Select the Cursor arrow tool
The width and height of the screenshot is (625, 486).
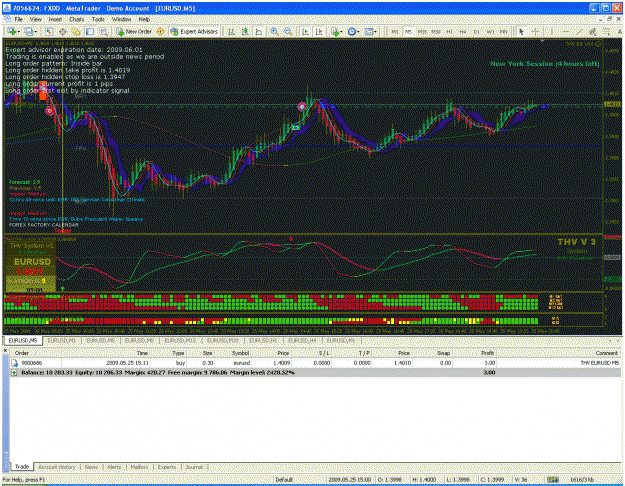(521, 31)
